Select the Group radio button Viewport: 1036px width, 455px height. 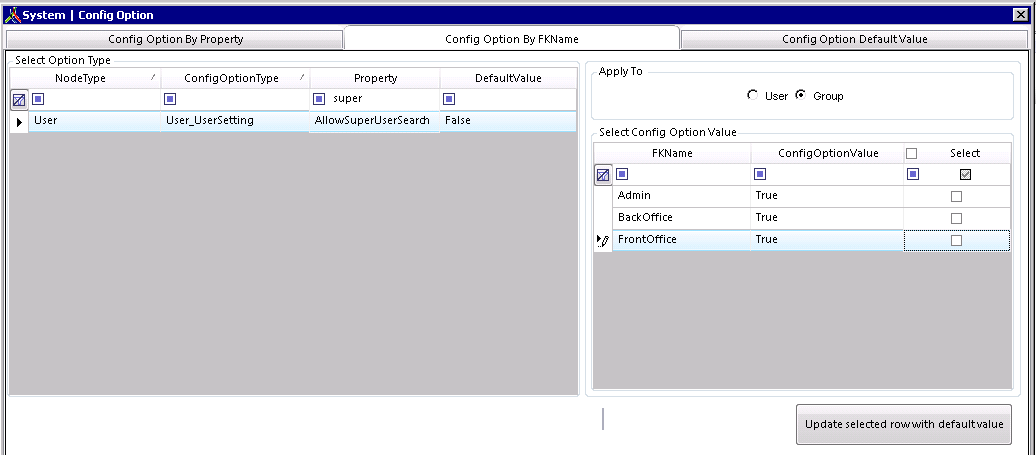pos(801,95)
